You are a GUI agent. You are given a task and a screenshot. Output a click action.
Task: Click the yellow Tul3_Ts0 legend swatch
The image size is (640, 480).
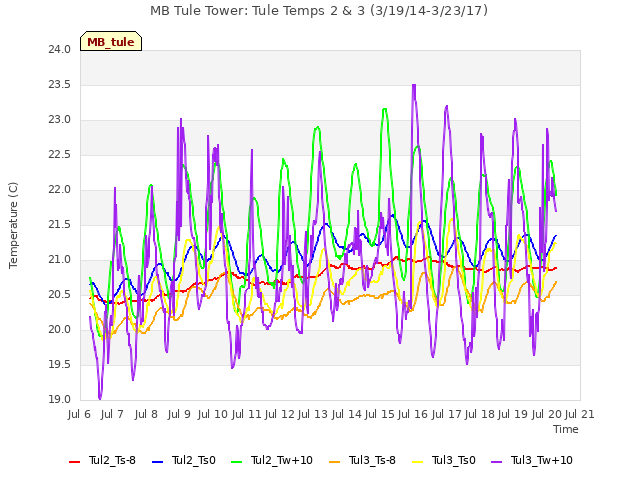pos(418,462)
